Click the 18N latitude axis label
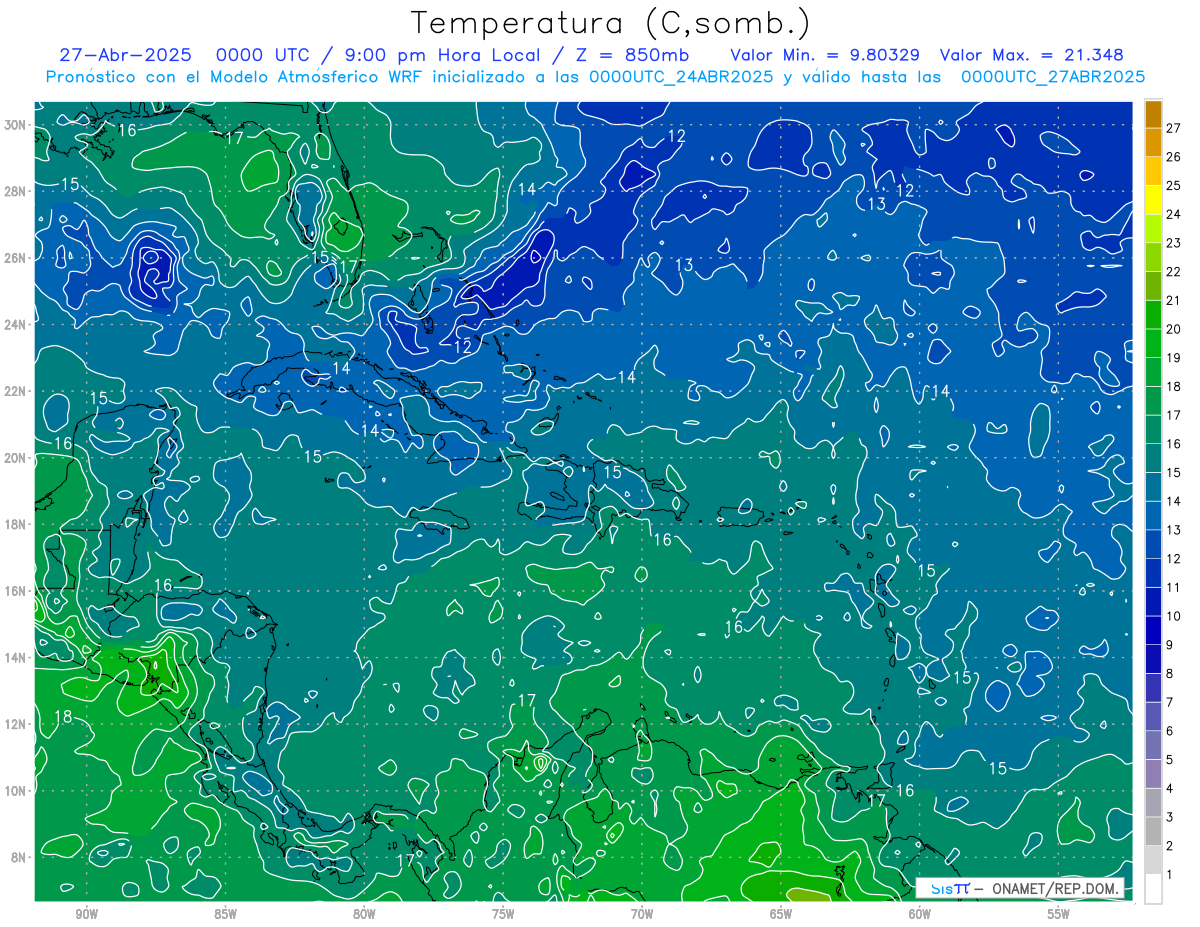 coord(15,524)
